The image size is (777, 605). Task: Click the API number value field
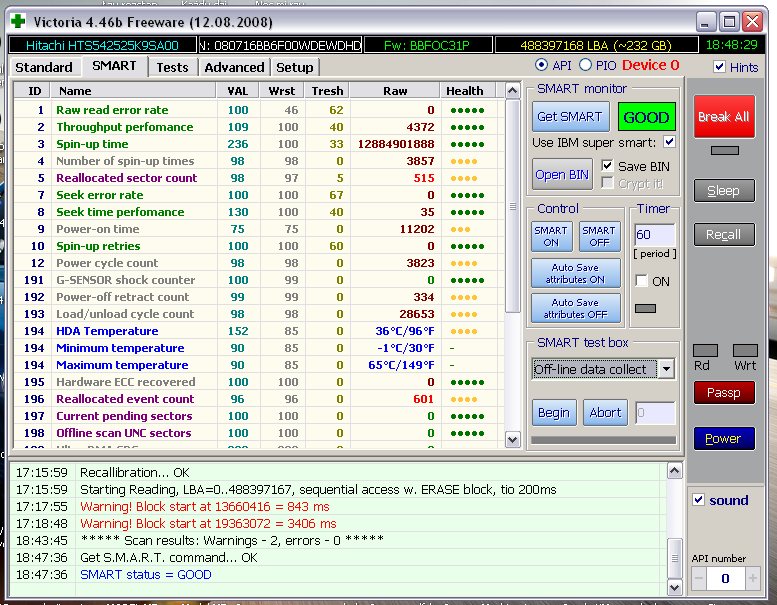[x=725, y=578]
